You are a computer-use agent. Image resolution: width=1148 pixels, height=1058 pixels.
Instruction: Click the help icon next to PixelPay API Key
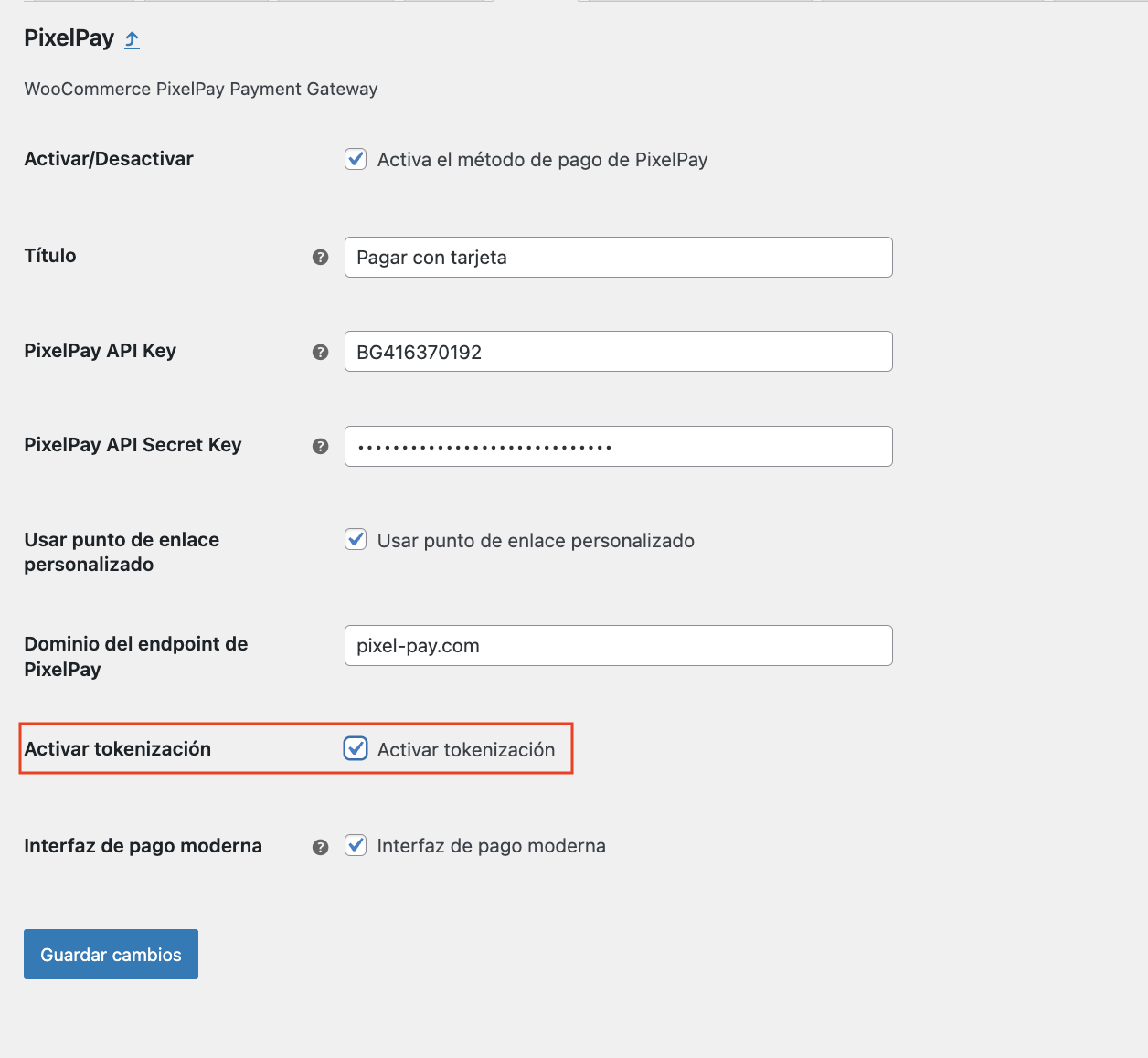pyautogui.click(x=320, y=352)
